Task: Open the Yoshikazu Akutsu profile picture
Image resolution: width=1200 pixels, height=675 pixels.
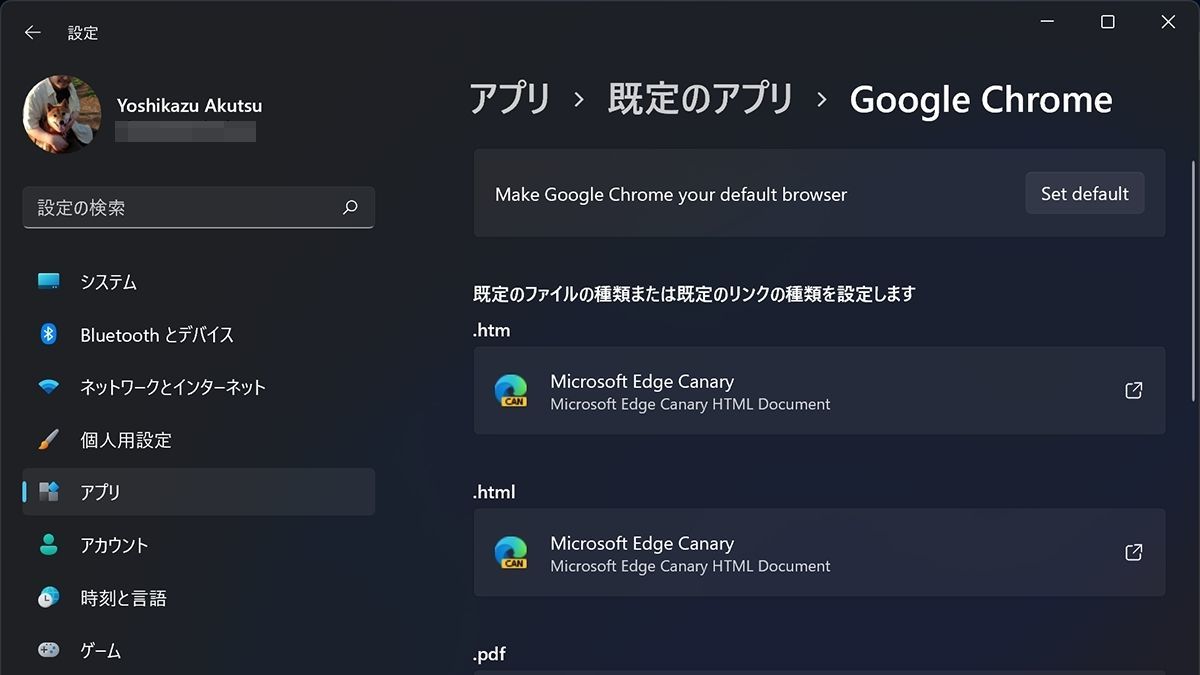Action: [62, 115]
